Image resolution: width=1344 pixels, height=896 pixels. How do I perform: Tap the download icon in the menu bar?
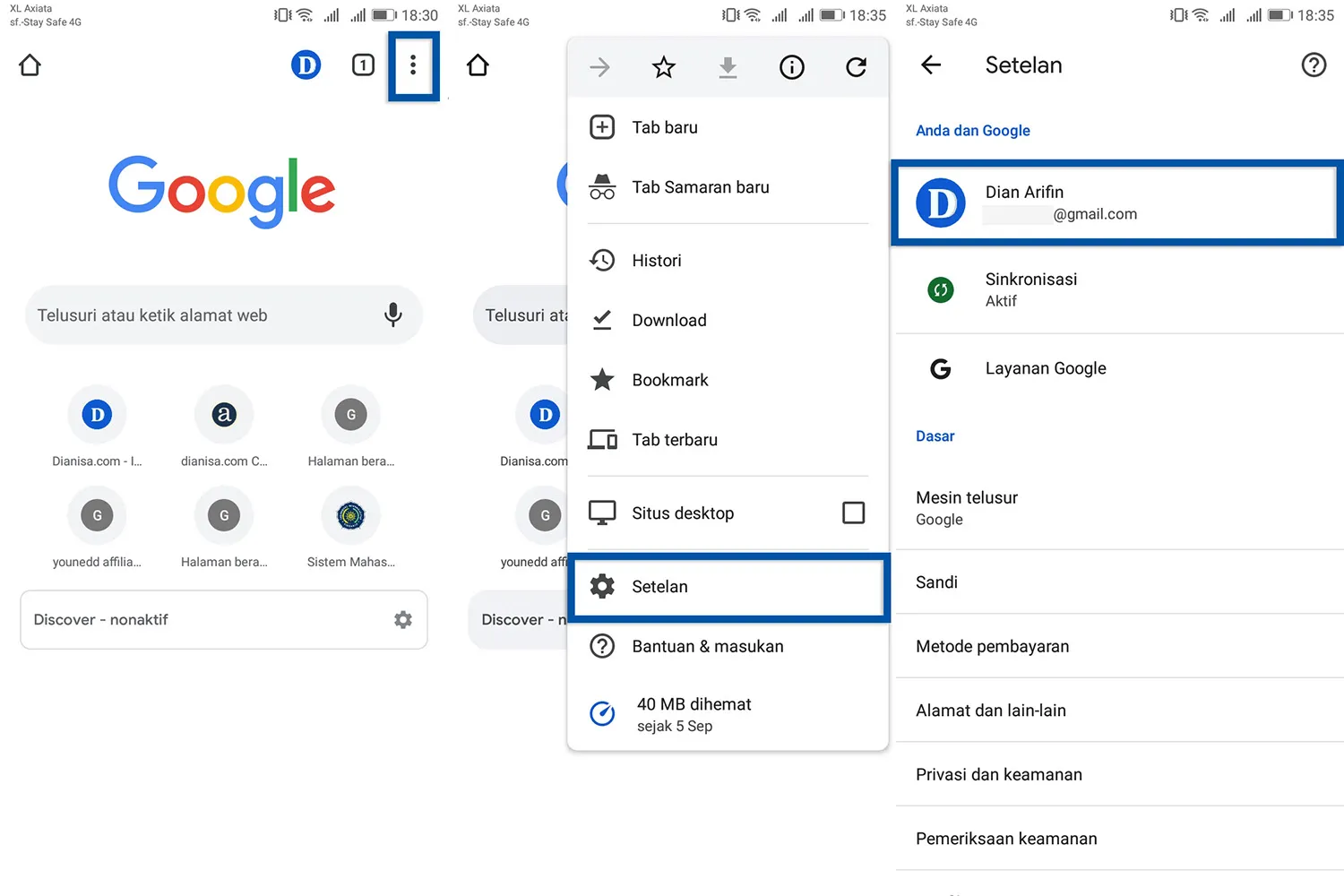728,66
